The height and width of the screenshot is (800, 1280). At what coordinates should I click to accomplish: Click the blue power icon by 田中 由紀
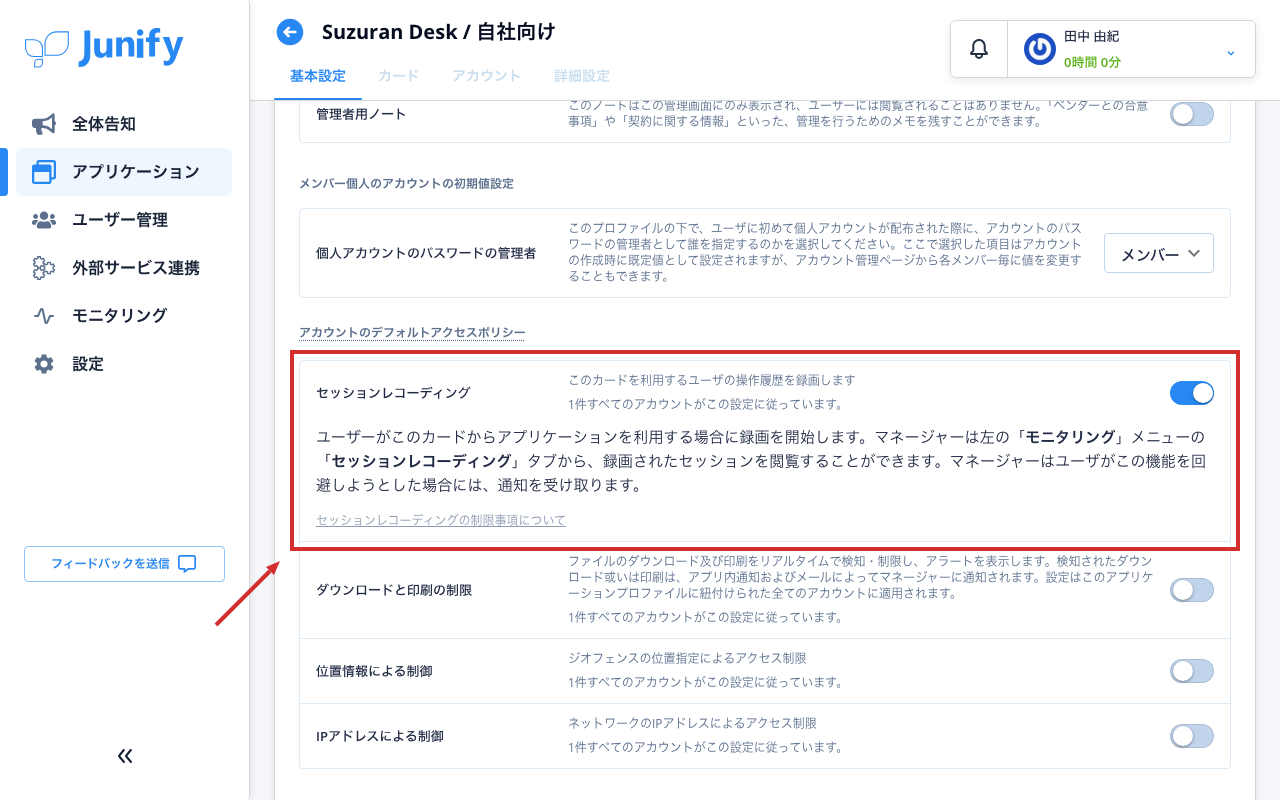[1039, 49]
